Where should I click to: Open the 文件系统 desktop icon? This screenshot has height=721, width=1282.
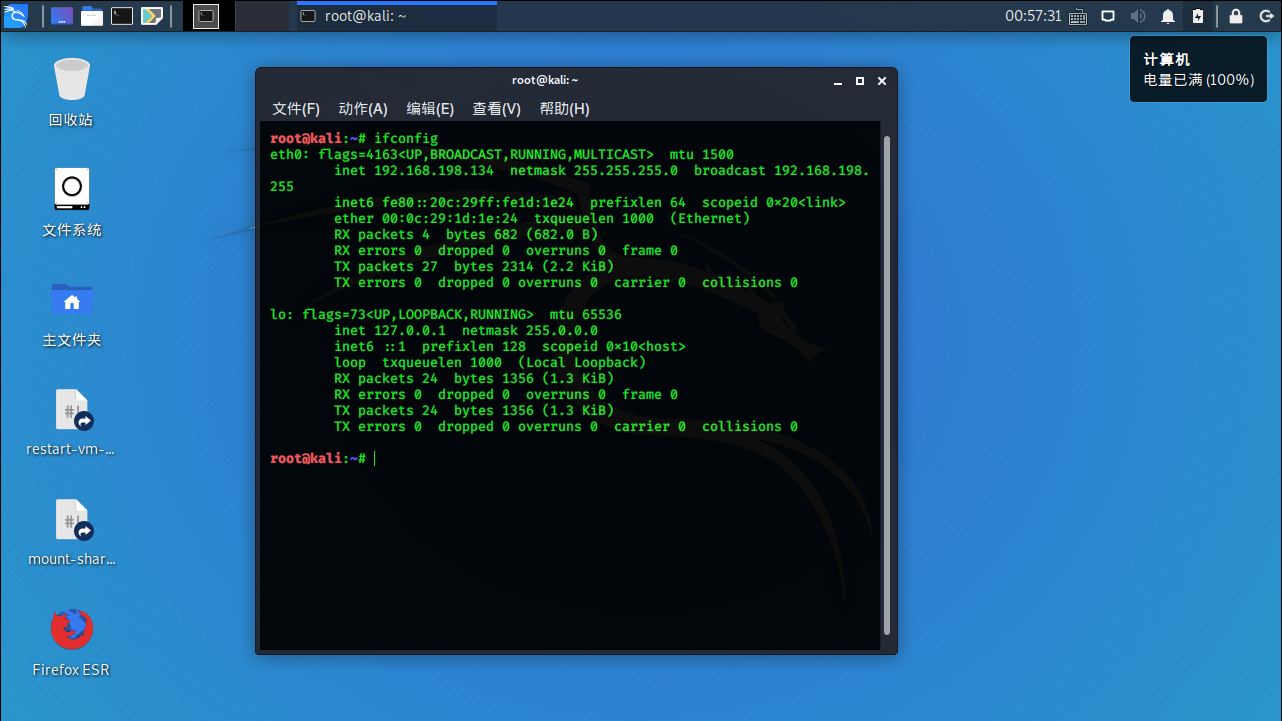(x=71, y=202)
